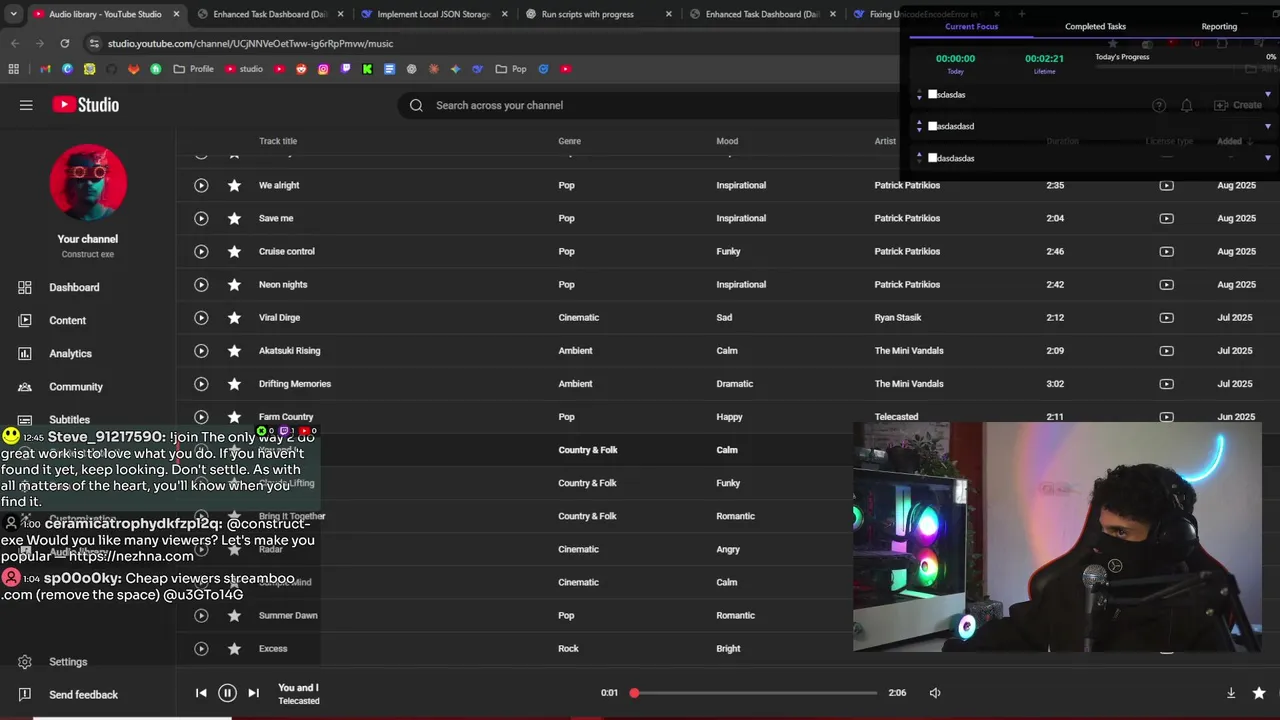Switch to the Reporting tab

[x=1219, y=26]
